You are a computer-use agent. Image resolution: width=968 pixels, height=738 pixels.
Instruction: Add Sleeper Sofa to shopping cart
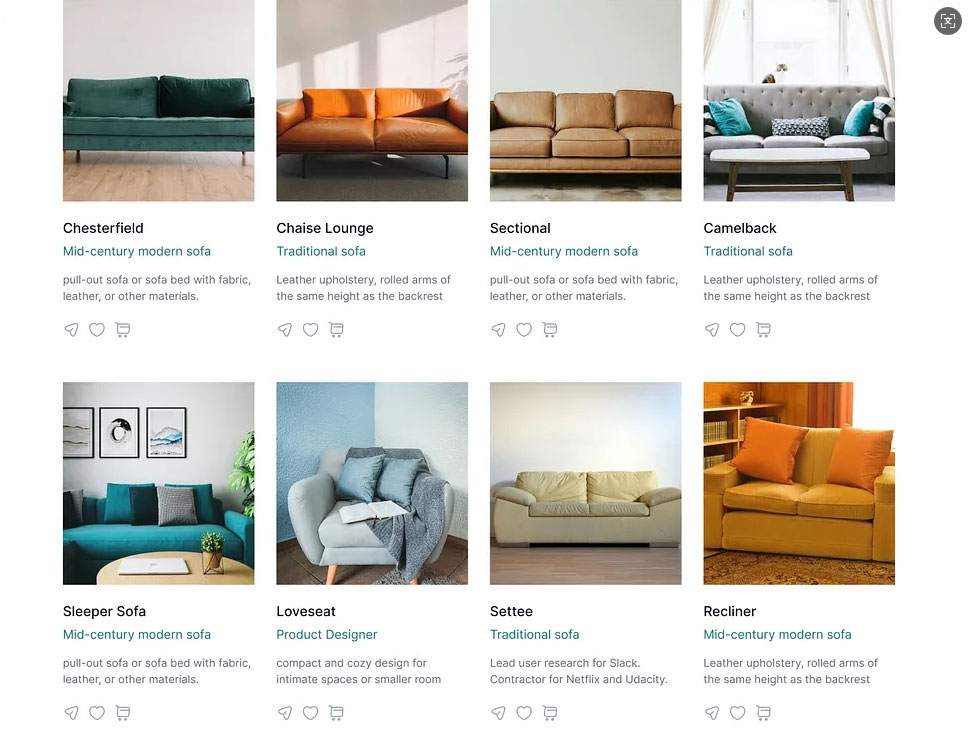click(x=122, y=713)
